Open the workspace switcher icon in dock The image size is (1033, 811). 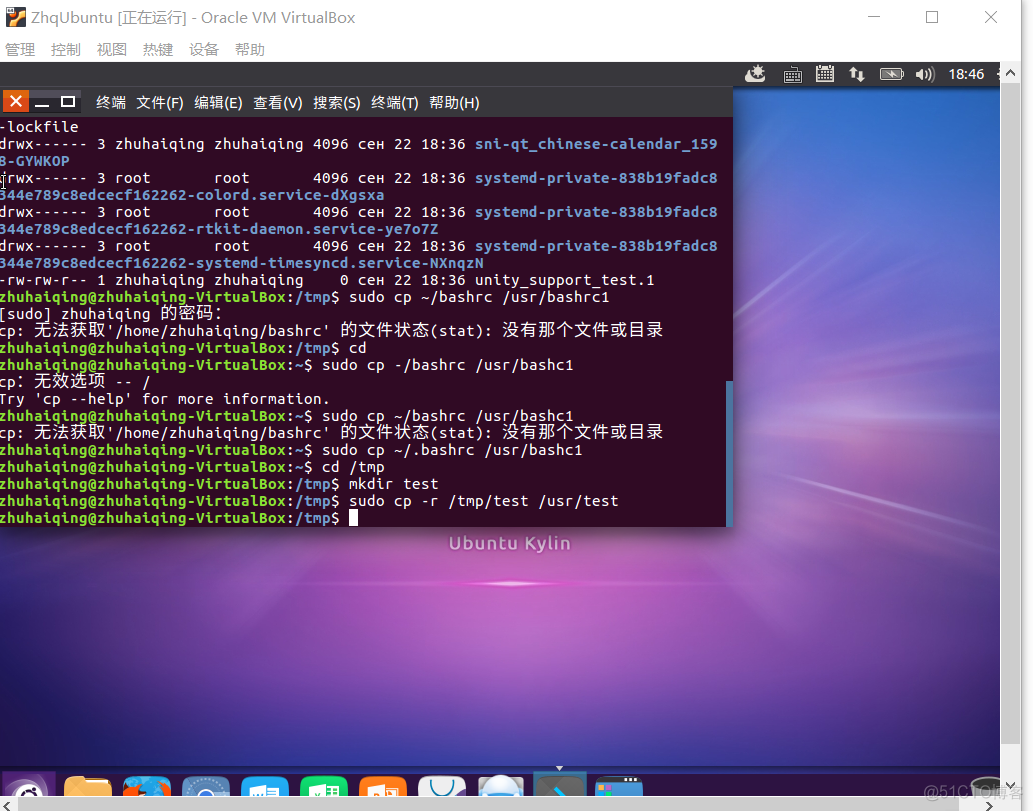pyautogui.click(x=619, y=787)
